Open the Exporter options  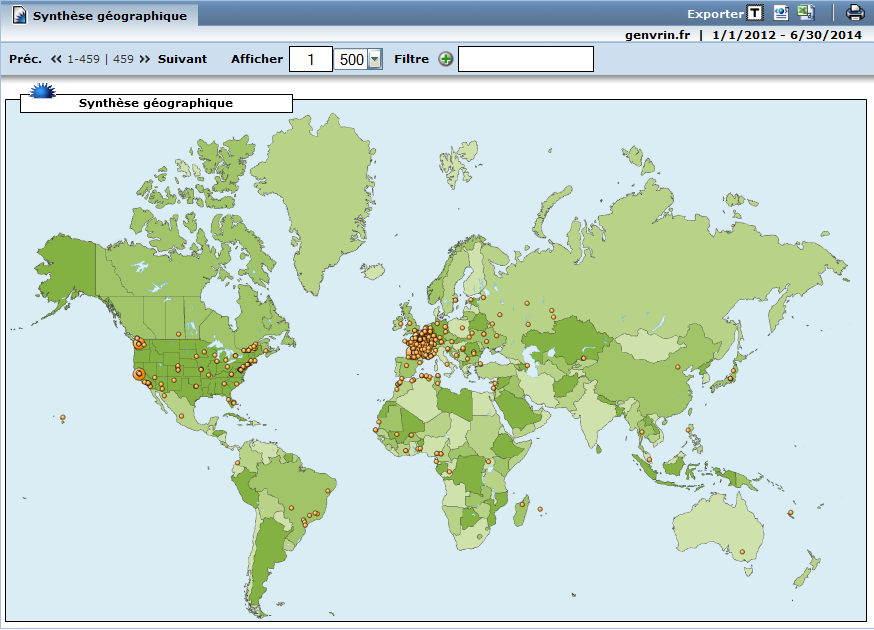coord(715,13)
